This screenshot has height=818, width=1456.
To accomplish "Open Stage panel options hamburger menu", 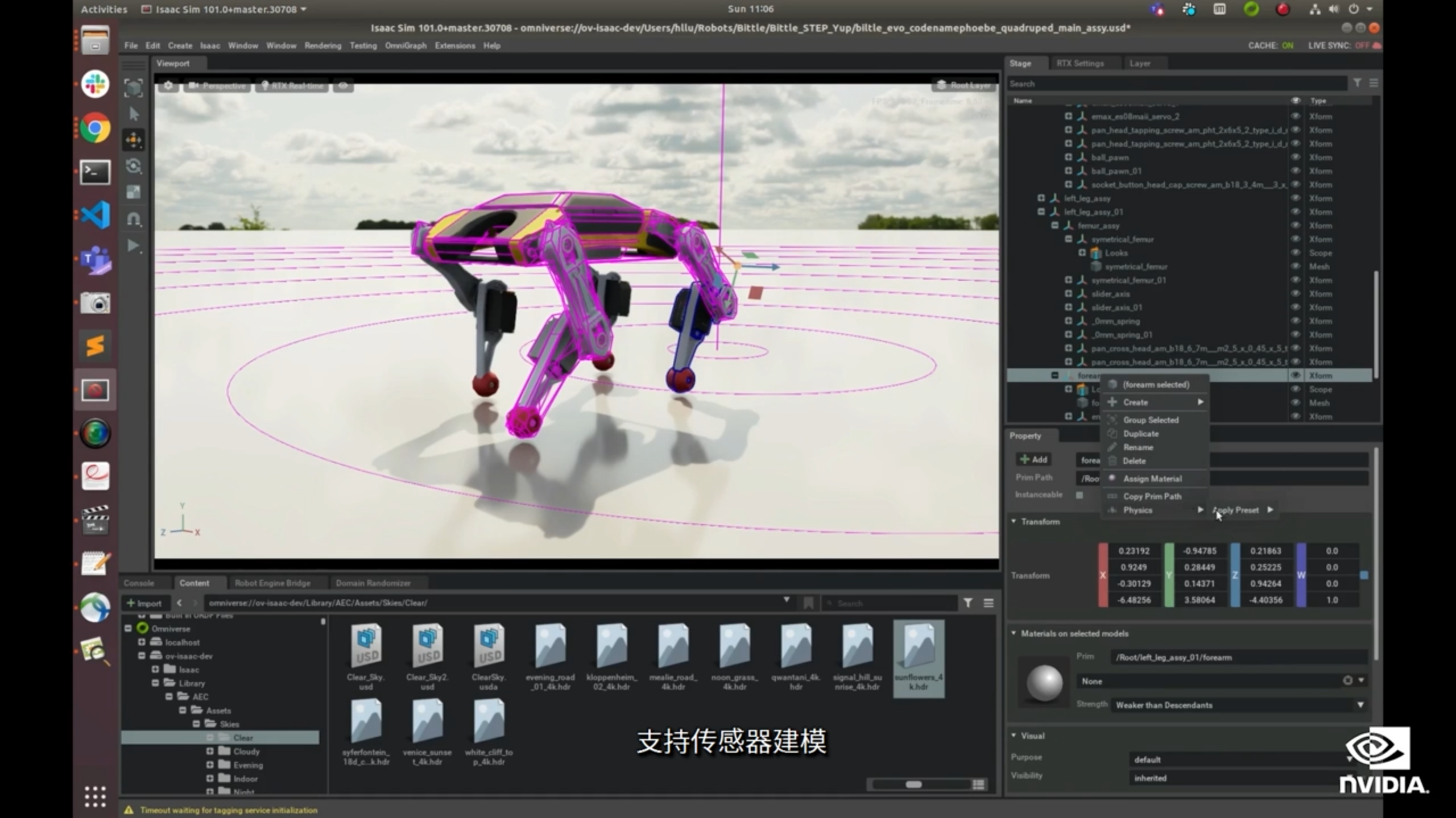I will (x=1374, y=83).
